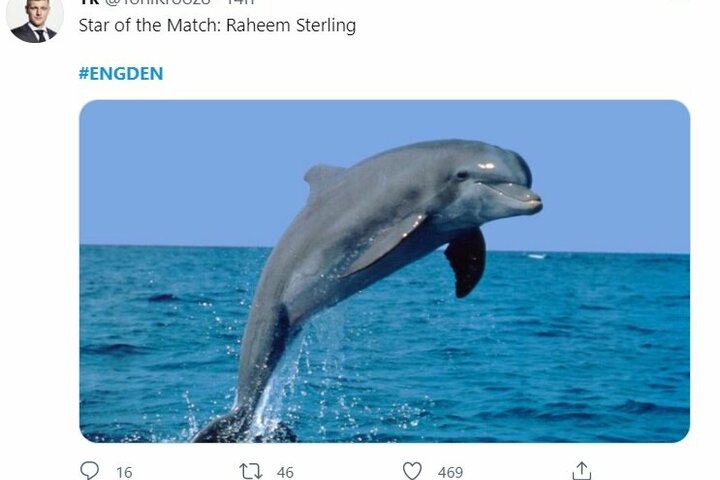Retweet using the looping arrows icon
720x480 pixels.
(251, 471)
